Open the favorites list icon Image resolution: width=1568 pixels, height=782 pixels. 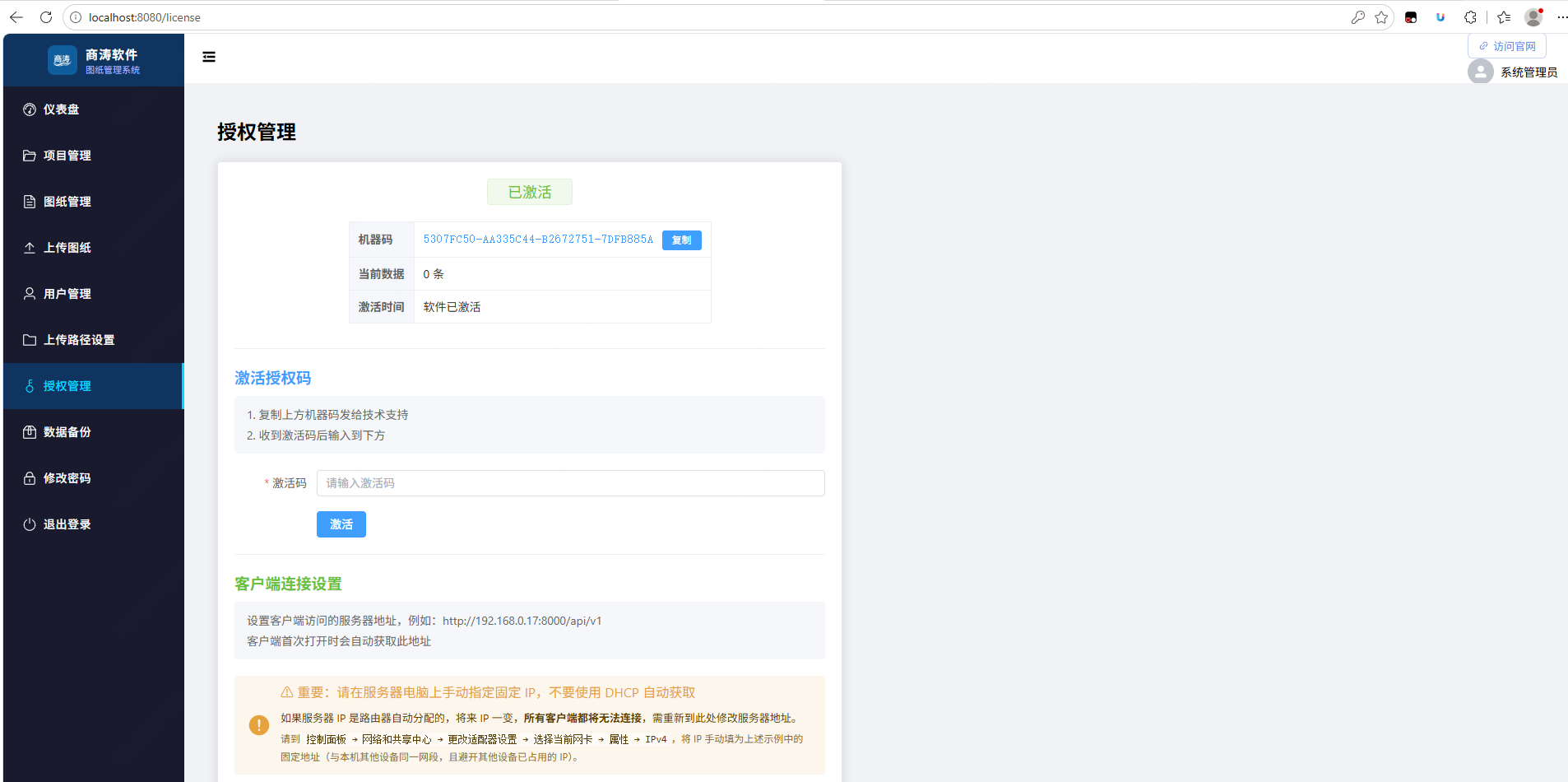[1504, 17]
